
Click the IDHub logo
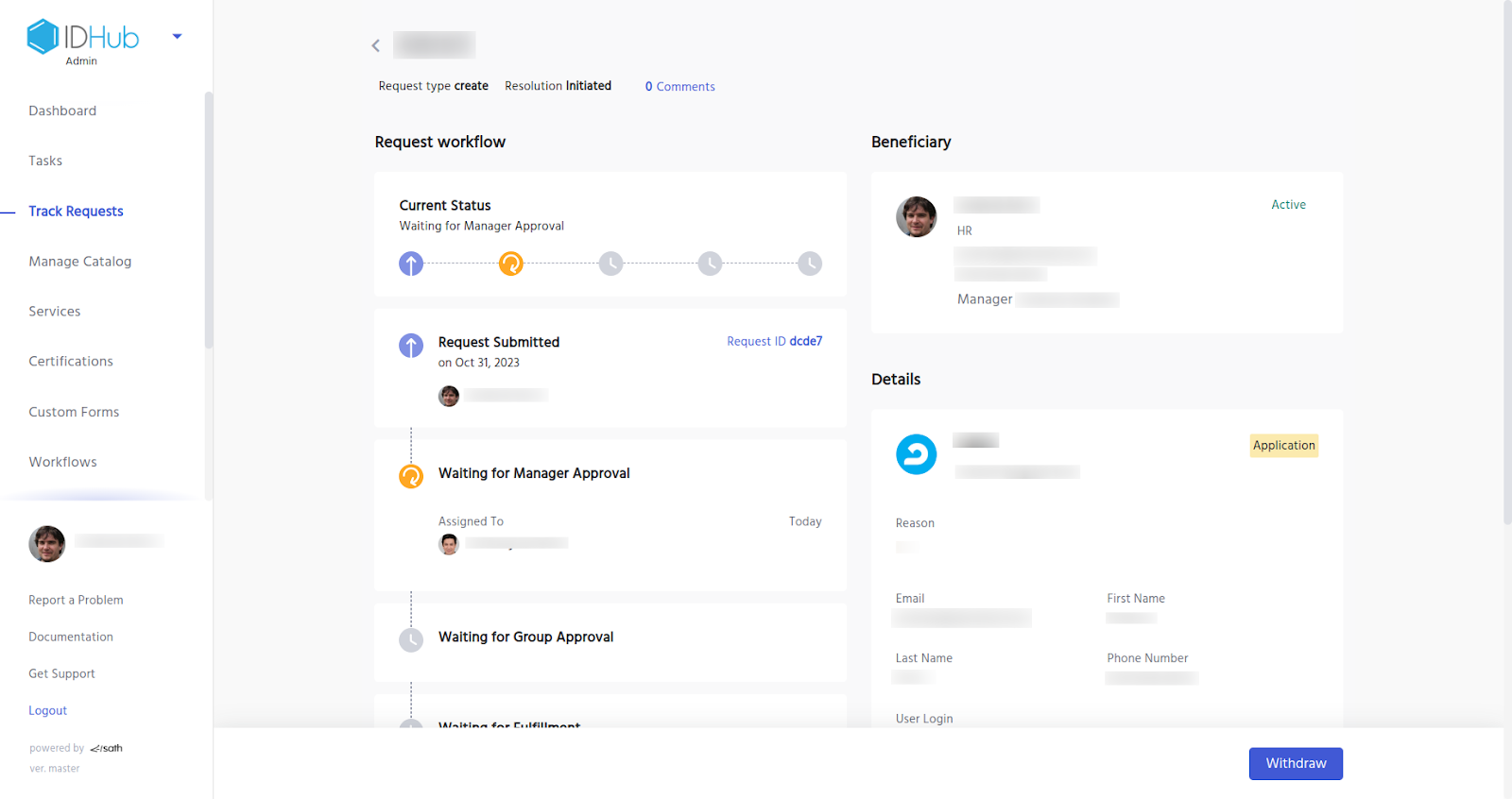(83, 38)
